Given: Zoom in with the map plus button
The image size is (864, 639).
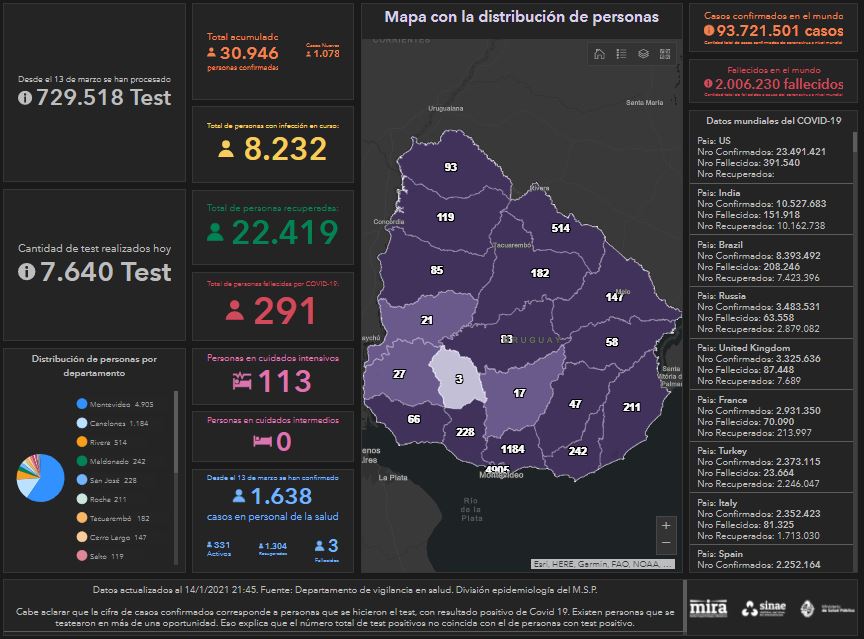Looking at the screenshot, I should [667, 525].
